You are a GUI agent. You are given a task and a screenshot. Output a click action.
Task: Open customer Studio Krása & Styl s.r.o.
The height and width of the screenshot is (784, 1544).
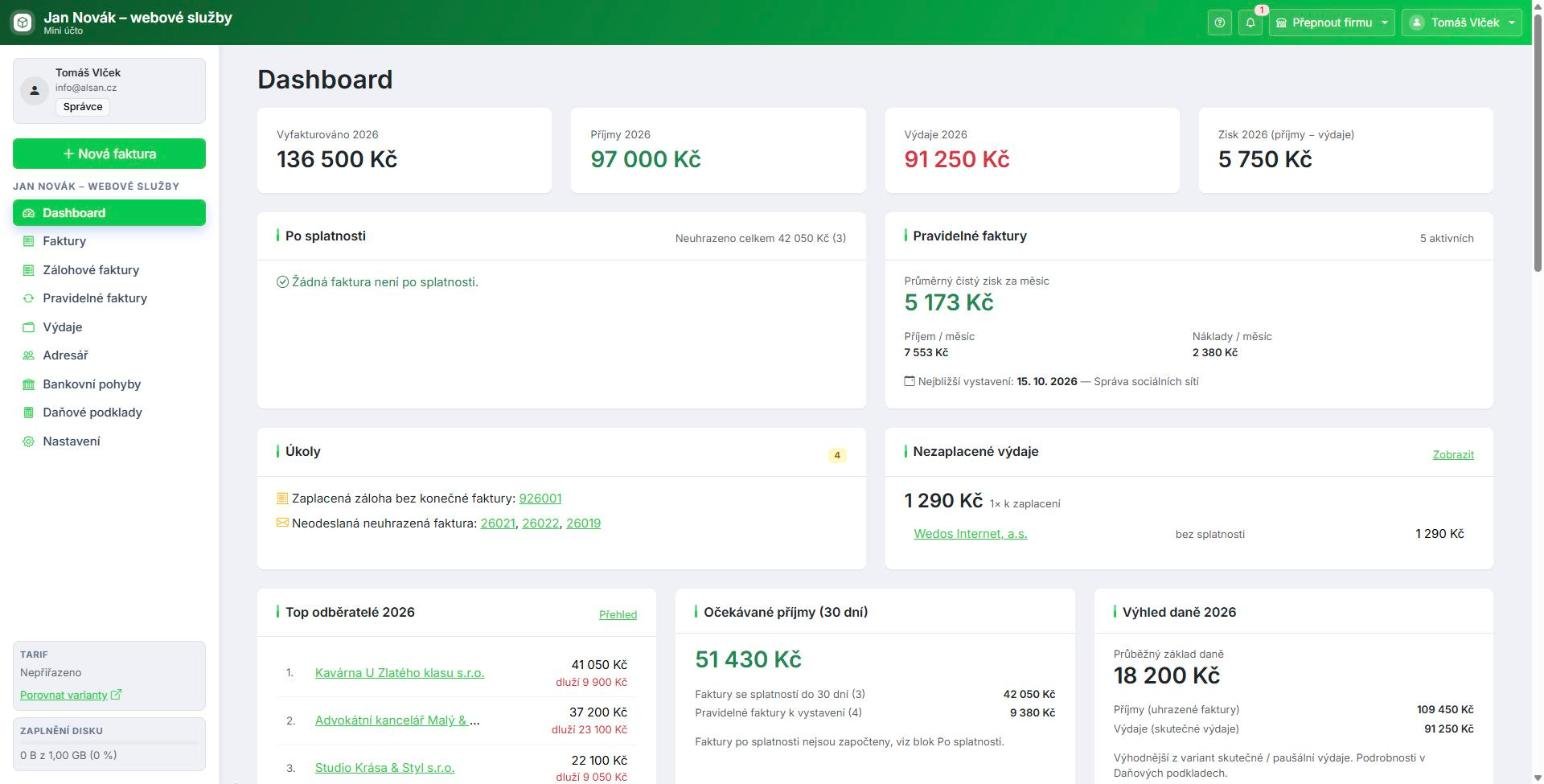click(x=384, y=768)
